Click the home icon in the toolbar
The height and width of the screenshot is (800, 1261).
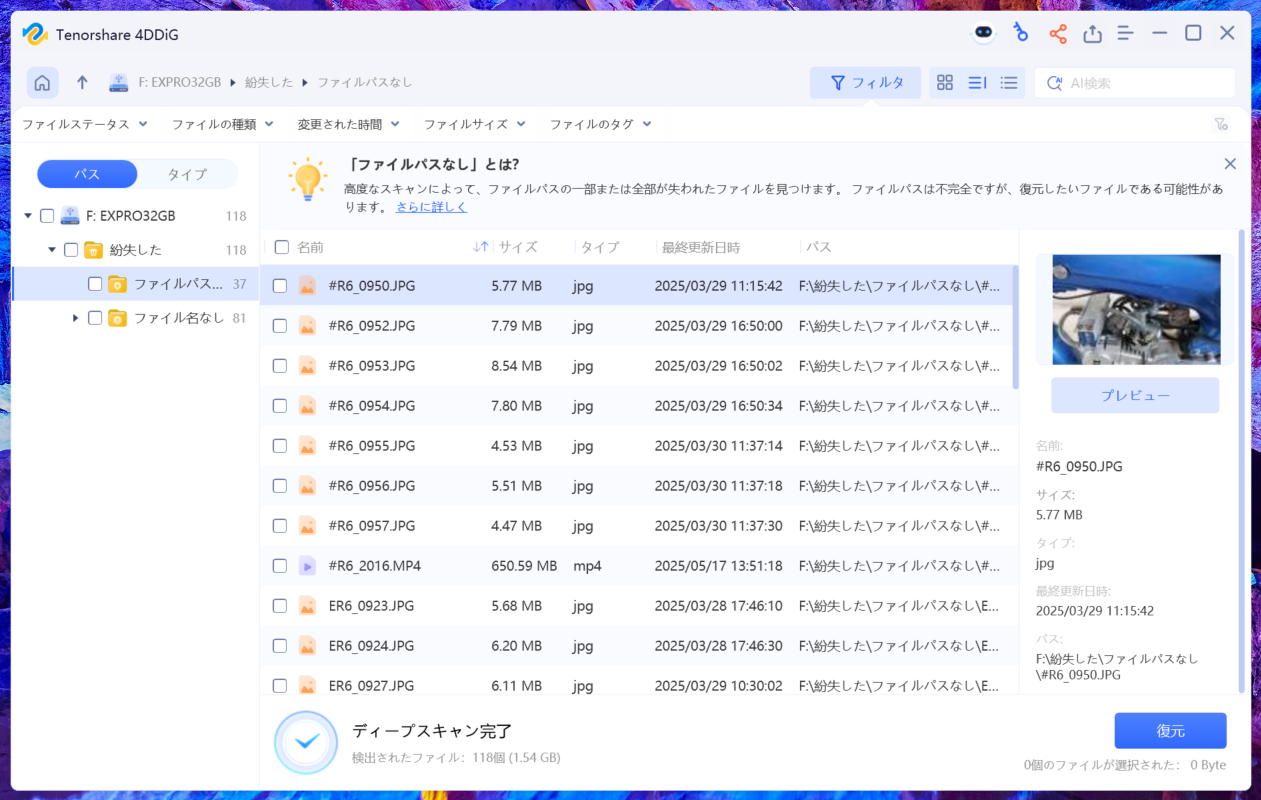pyautogui.click(x=42, y=83)
